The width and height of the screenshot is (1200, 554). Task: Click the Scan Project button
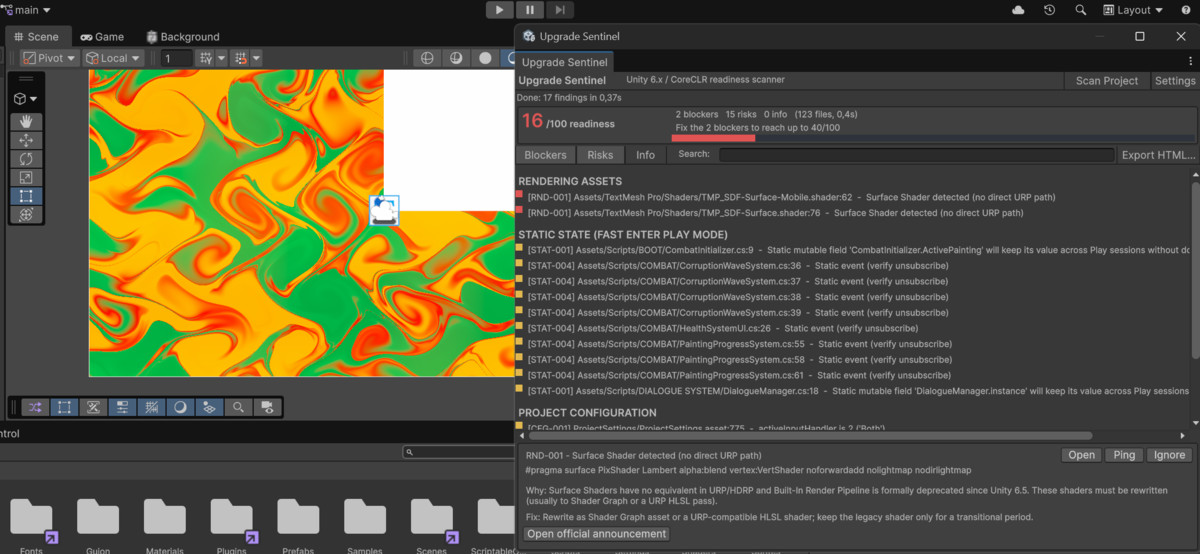click(1107, 81)
